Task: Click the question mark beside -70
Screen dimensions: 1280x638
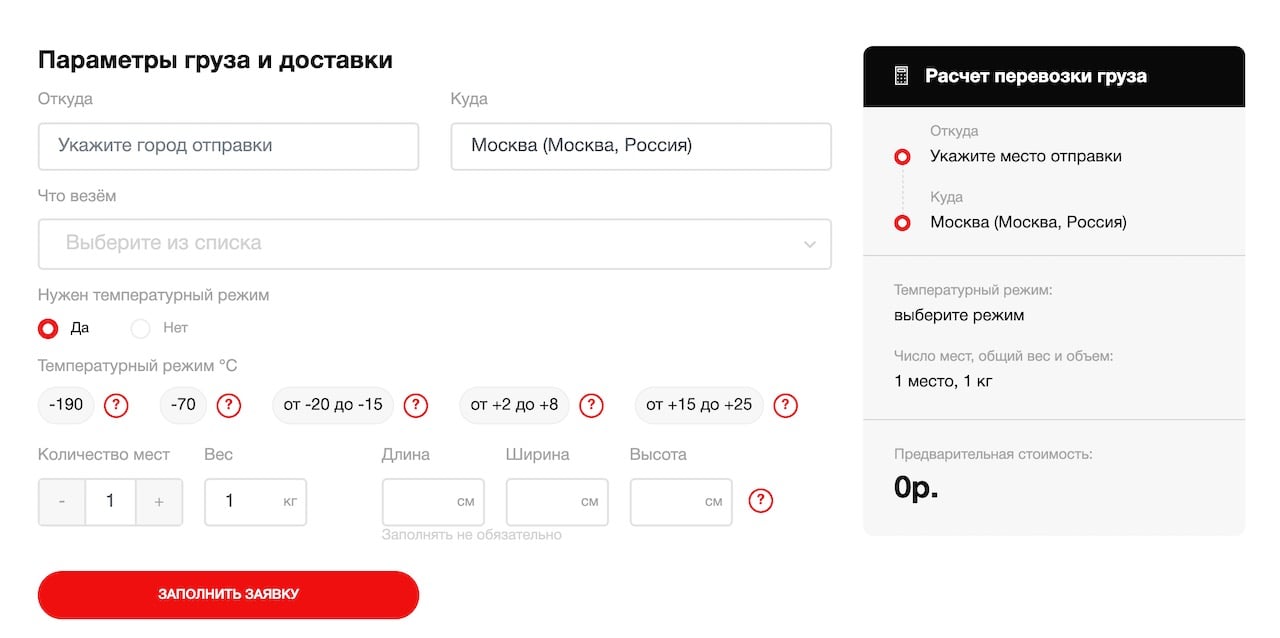Action: 229,405
